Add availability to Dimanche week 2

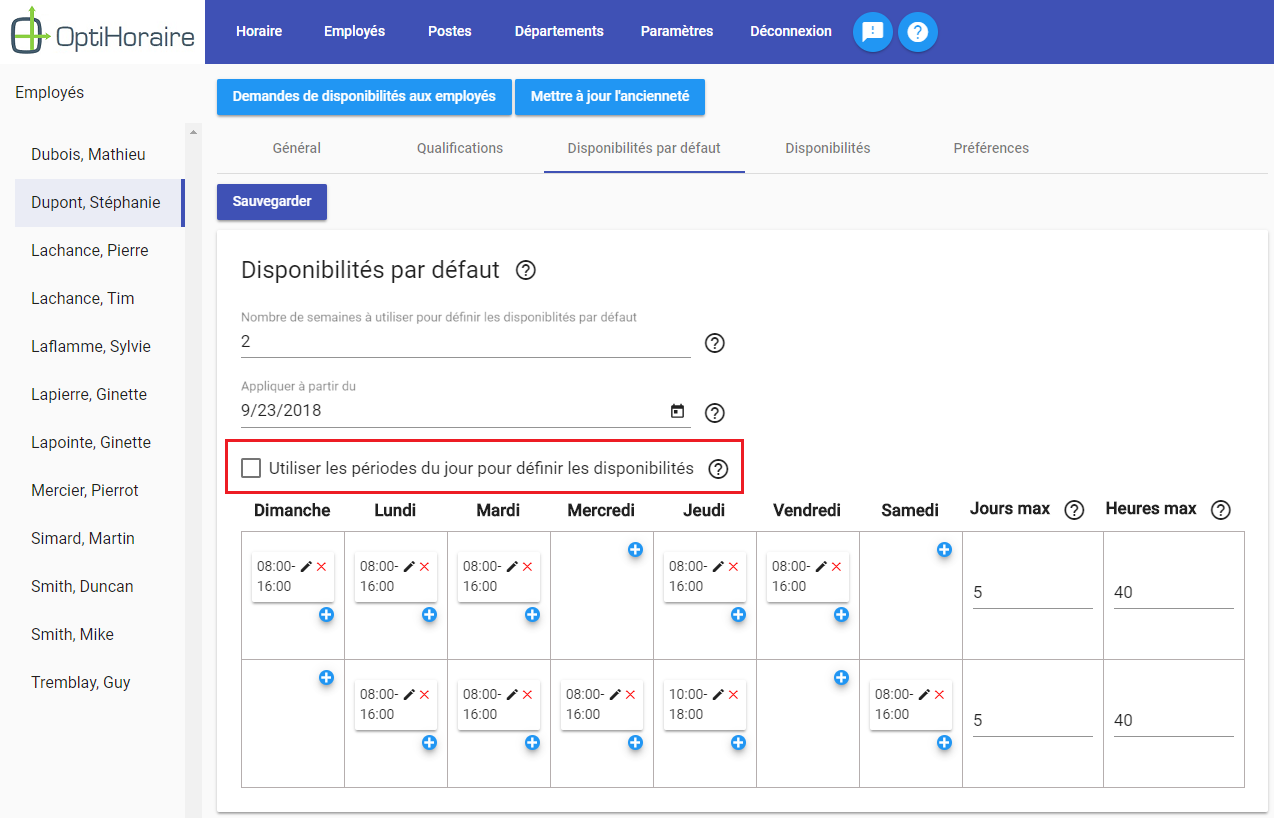[326, 677]
